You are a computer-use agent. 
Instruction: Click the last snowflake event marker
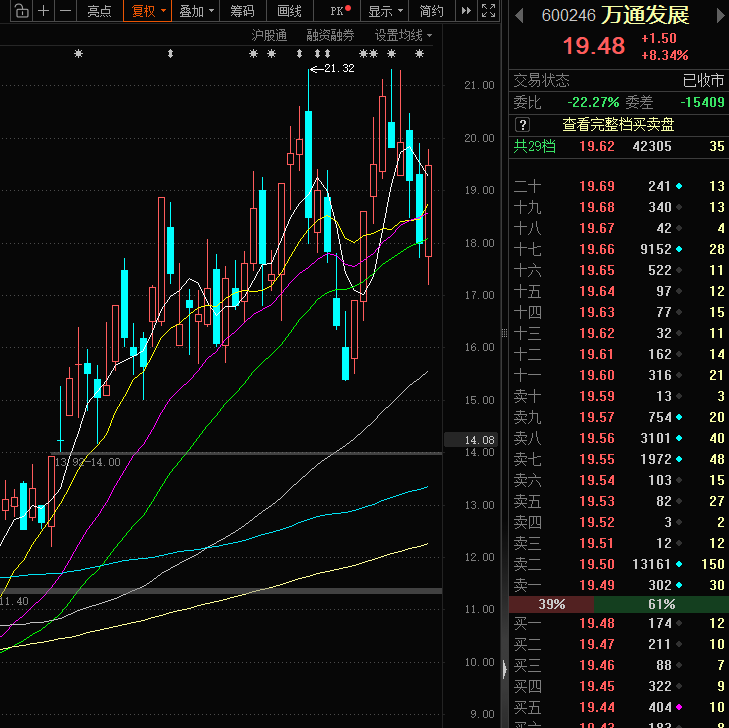click(x=419, y=54)
